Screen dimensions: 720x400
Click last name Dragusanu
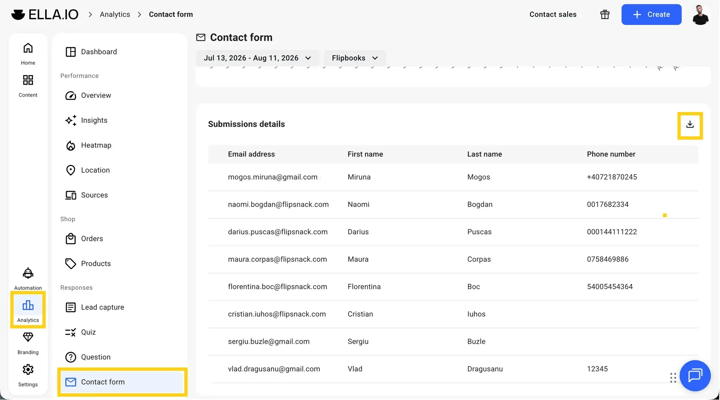[485, 369]
